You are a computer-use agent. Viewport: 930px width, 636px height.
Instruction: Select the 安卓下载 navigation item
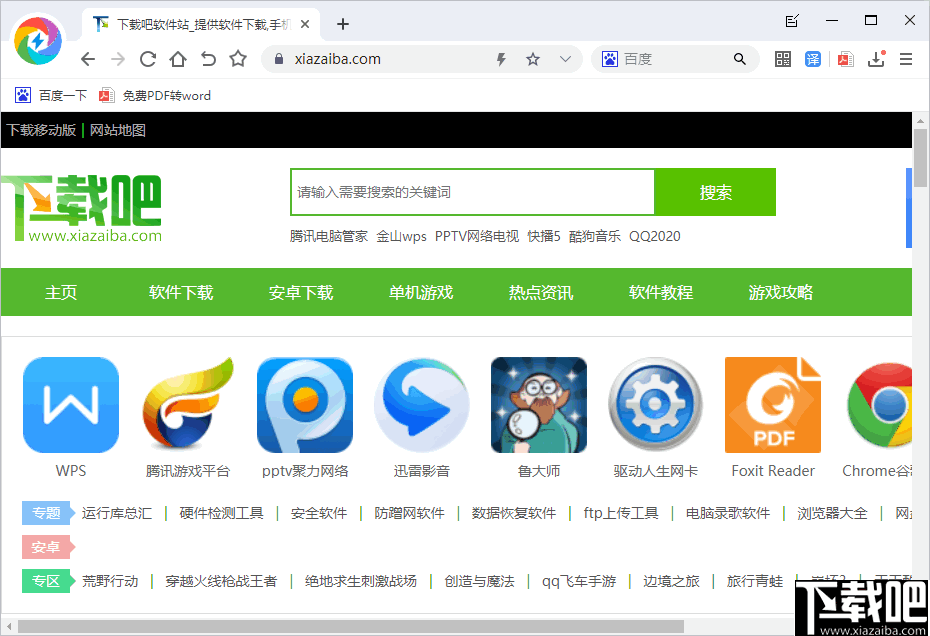pyautogui.click(x=301, y=292)
